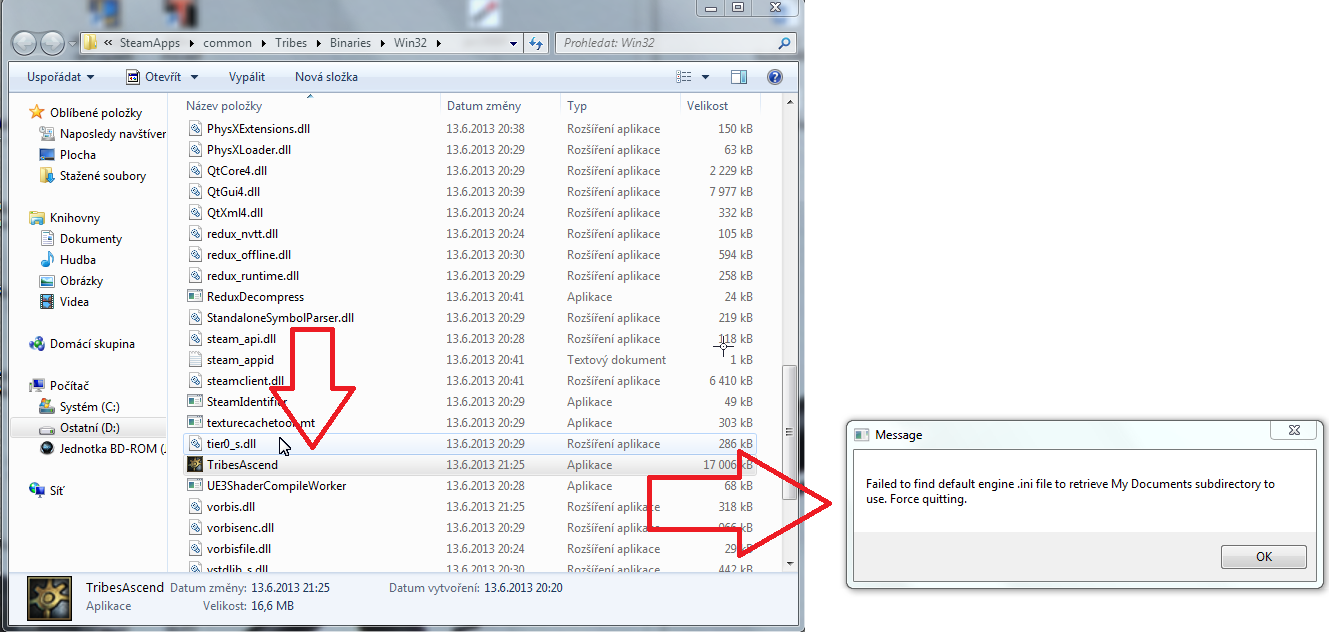This screenshot has height=633, width=1329.
Task: Click the Nová složka toolbar button
Action: [x=326, y=77]
